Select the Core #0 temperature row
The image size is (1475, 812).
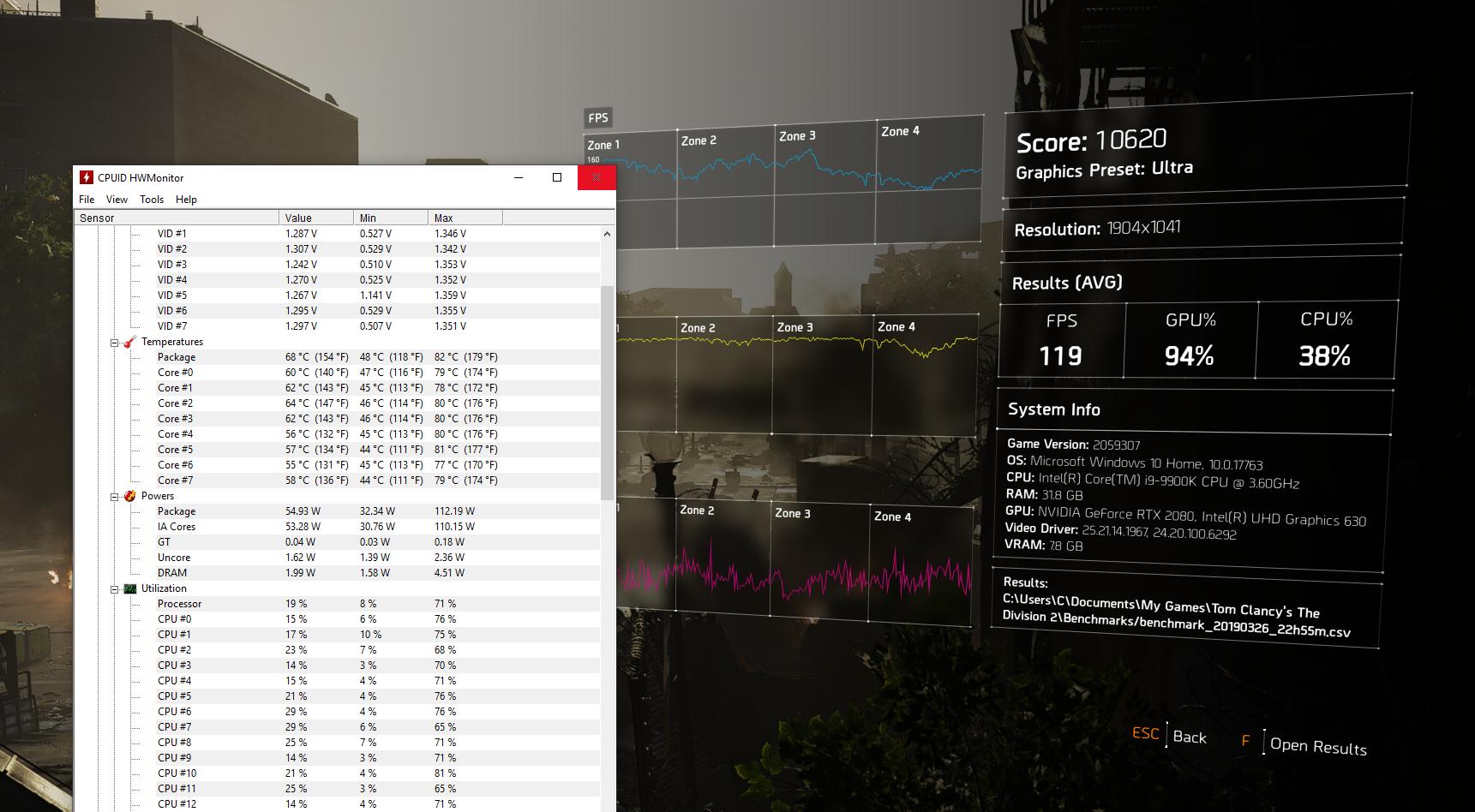point(337,373)
